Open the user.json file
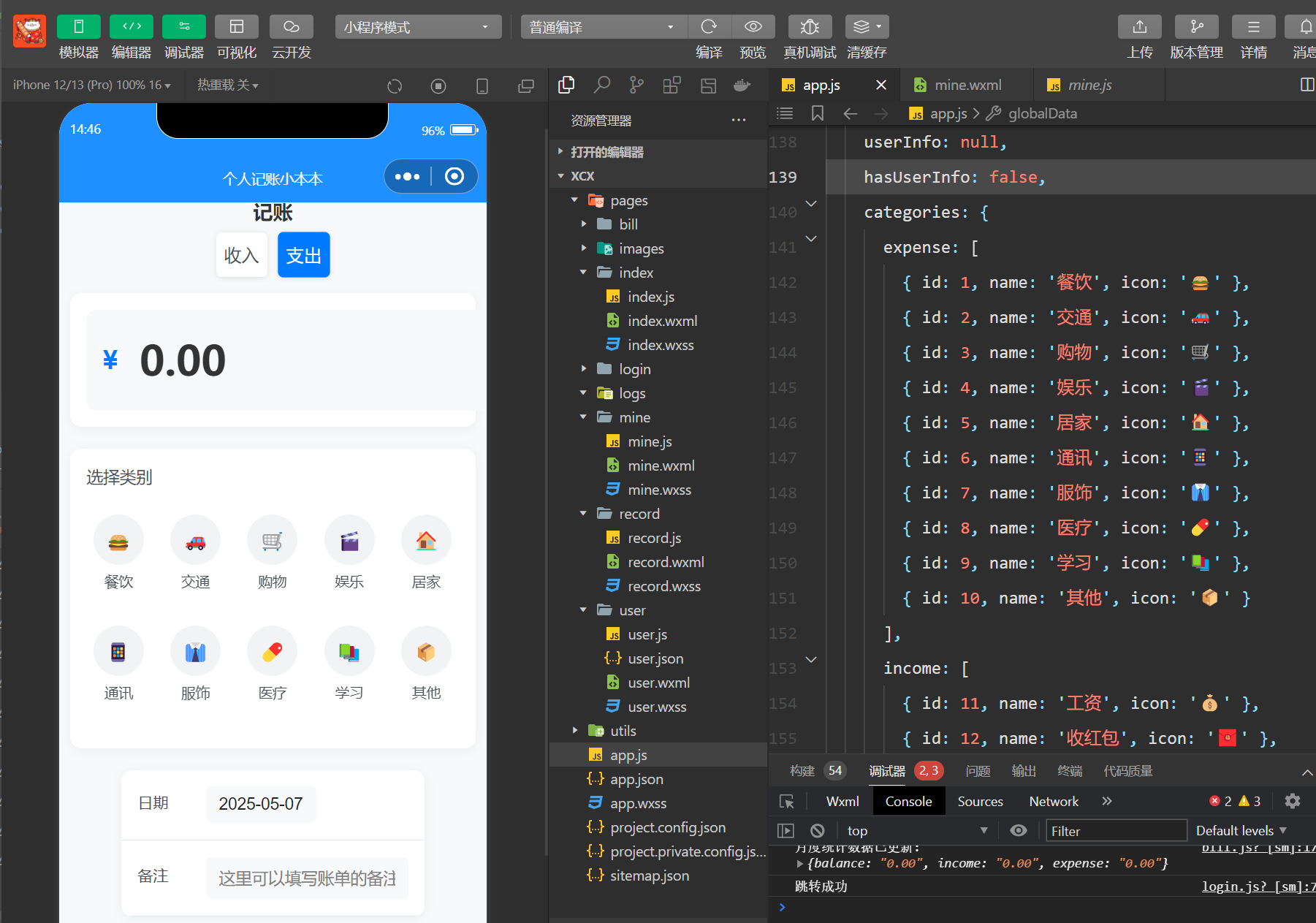Screen dimensions: 1316x923 click(658, 658)
